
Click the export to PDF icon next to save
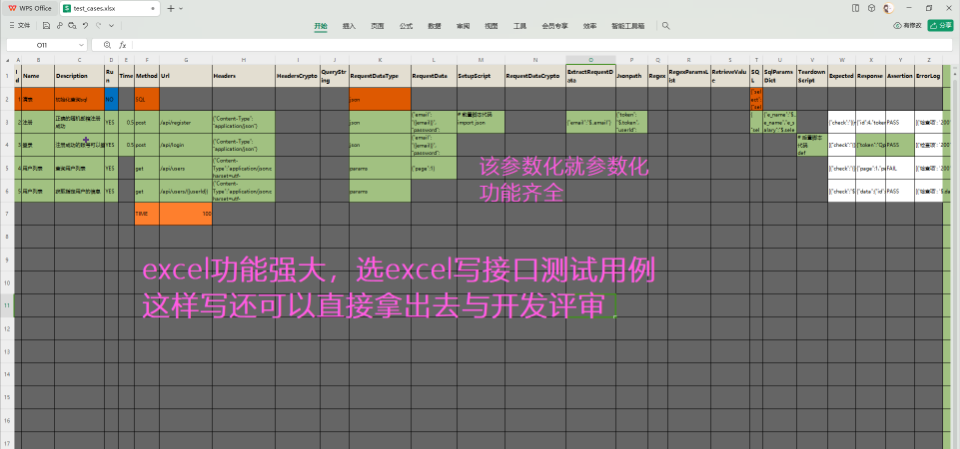(59, 26)
